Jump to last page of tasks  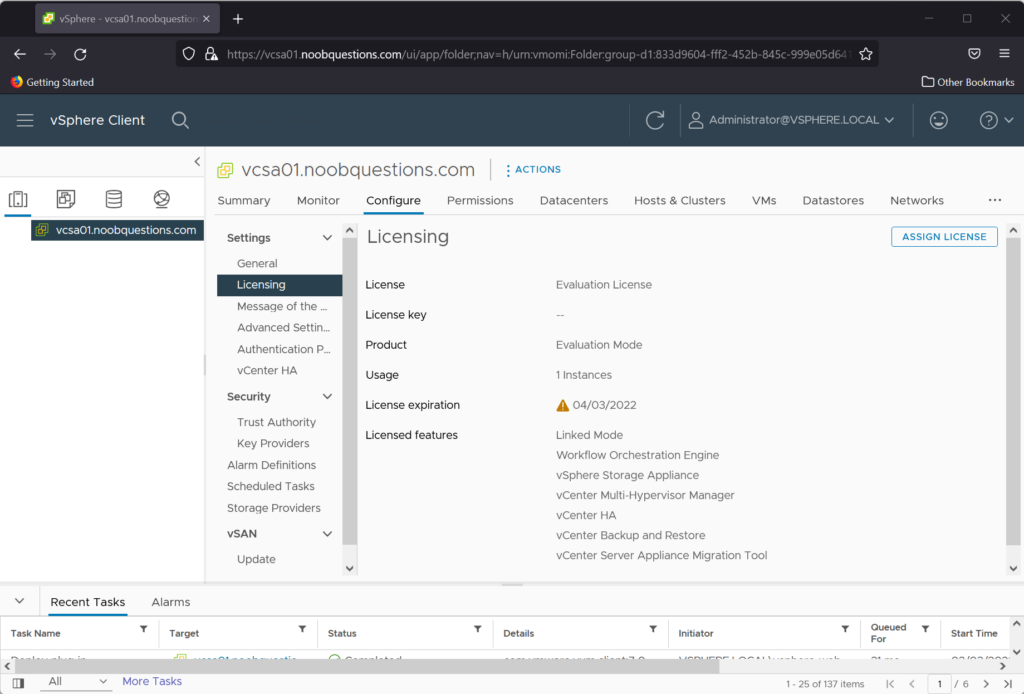coord(1008,684)
